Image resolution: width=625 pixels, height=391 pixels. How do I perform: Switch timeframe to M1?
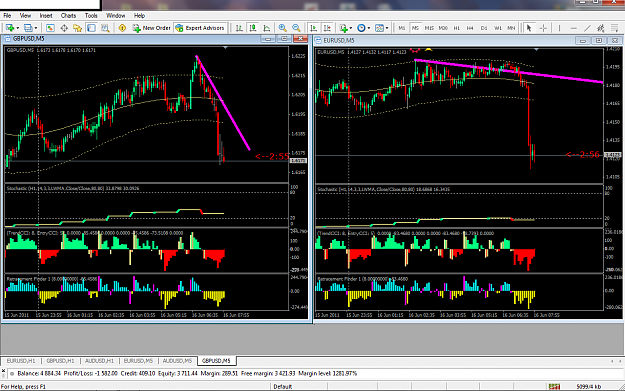[x=402, y=28]
